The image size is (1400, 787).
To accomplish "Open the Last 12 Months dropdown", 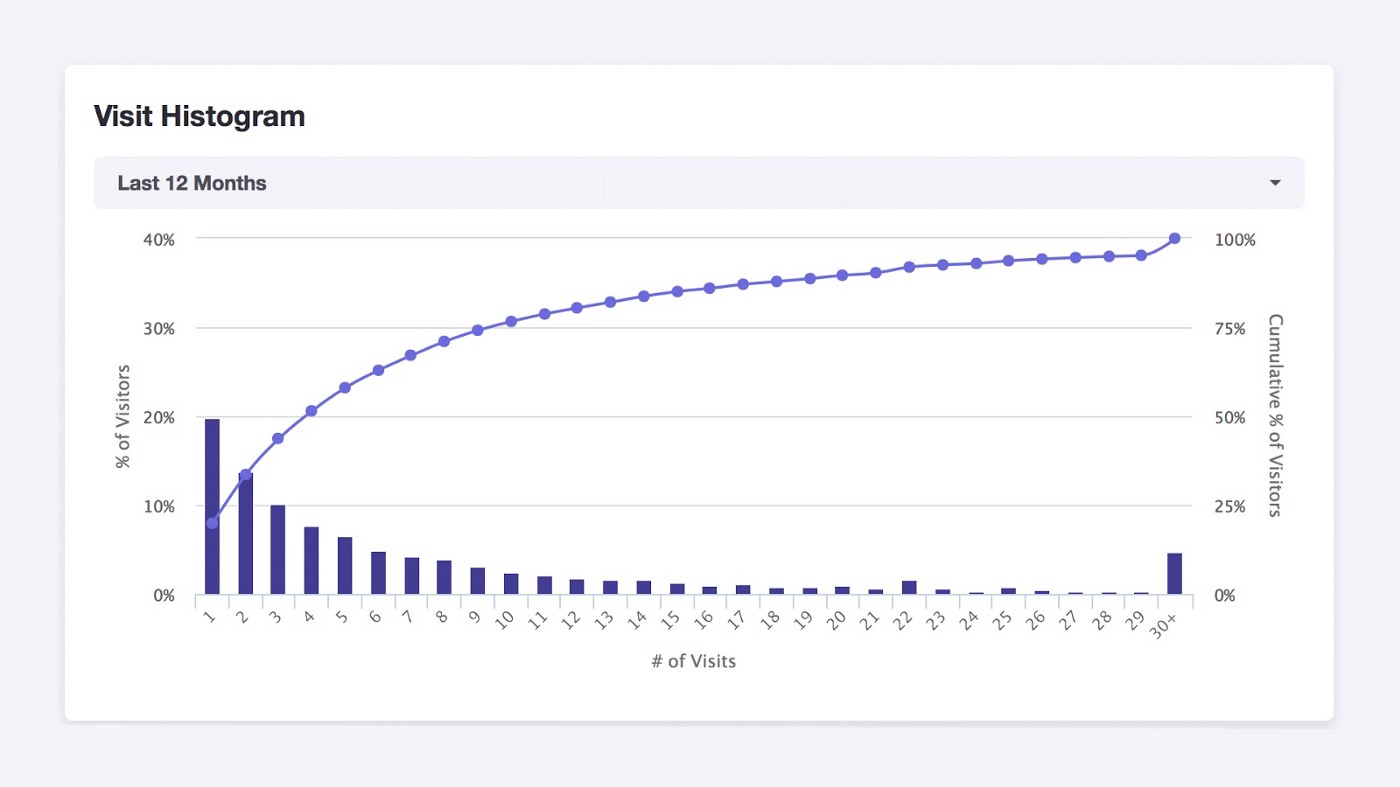I will [698, 183].
